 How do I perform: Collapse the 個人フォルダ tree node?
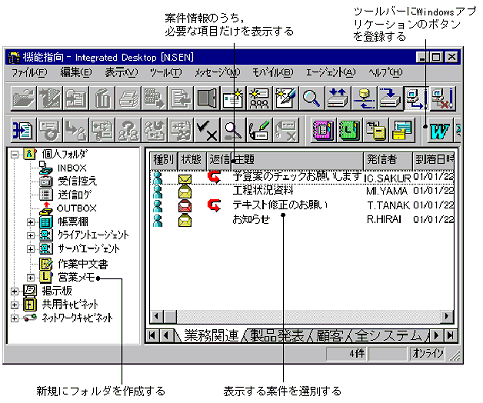tap(14, 154)
